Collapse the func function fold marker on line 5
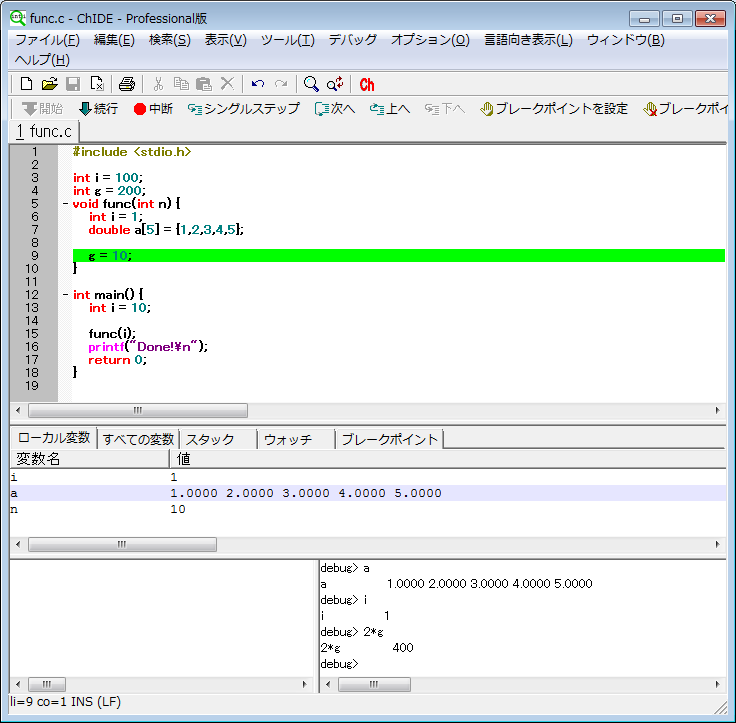The height and width of the screenshot is (723, 736). (x=65, y=204)
